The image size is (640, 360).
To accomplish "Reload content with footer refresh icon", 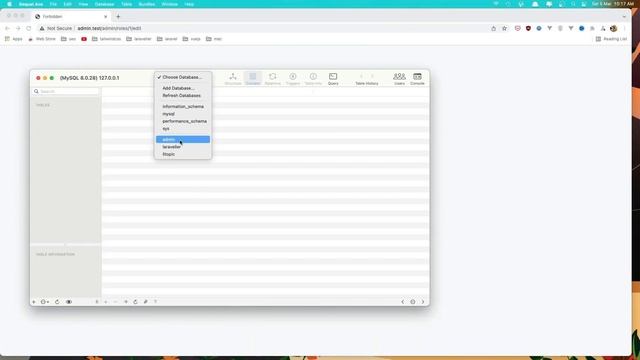I will tap(136, 302).
